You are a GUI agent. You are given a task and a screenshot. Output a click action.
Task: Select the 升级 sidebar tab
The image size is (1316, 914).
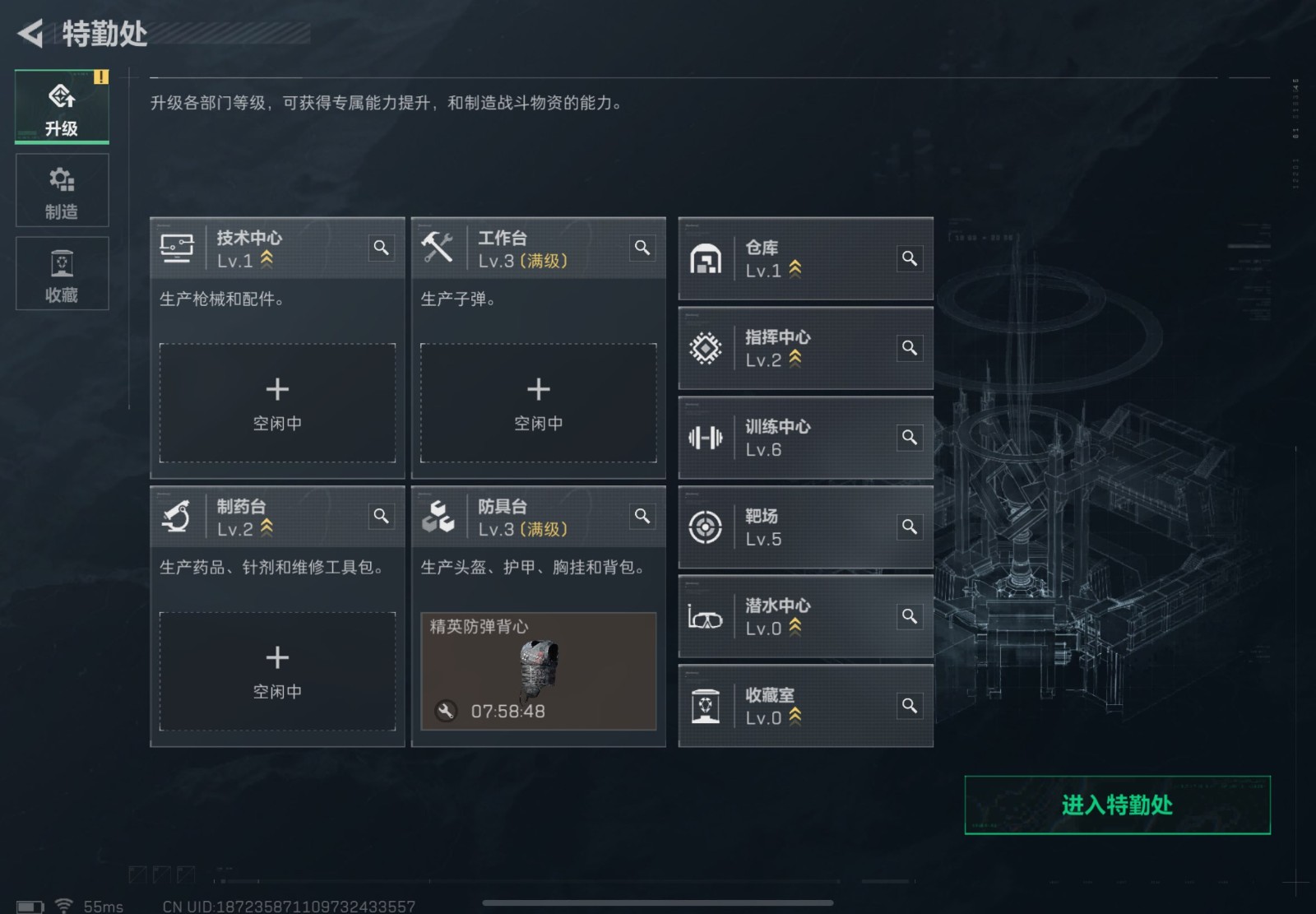click(x=62, y=107)
